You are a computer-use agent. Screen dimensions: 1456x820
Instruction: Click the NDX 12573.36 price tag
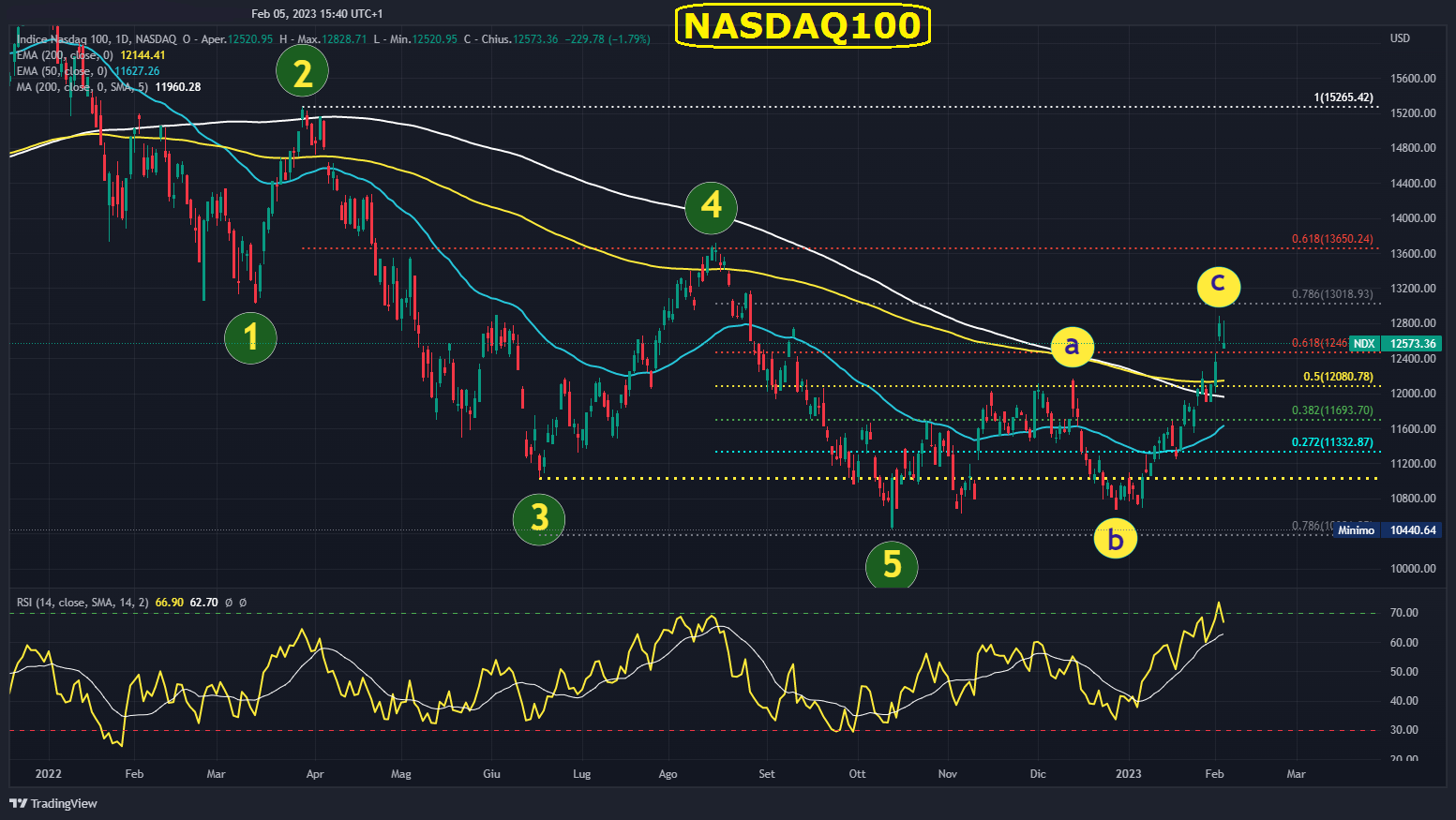(1395, 344)
